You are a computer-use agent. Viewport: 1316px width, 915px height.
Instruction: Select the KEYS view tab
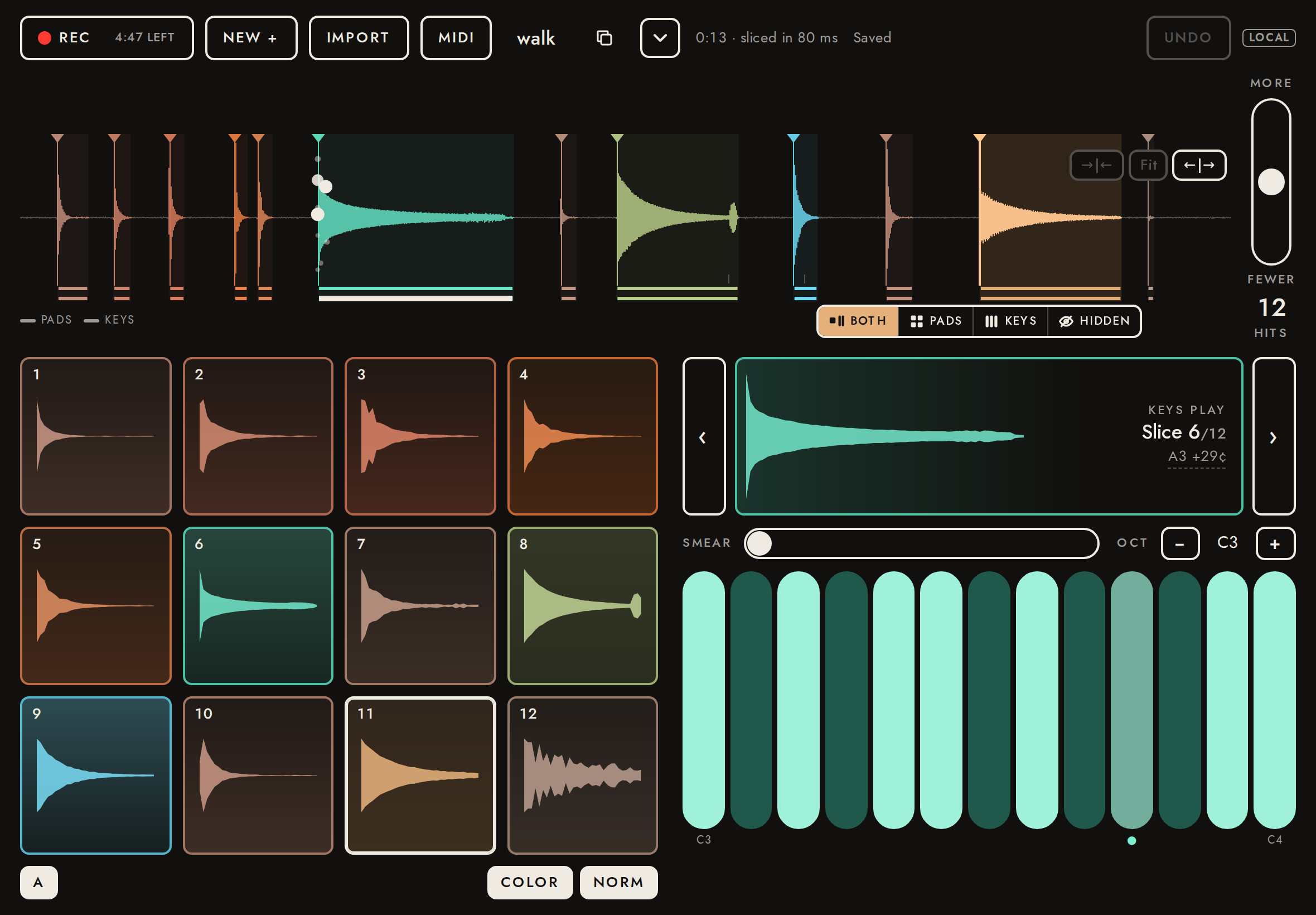pos(1010,321)
